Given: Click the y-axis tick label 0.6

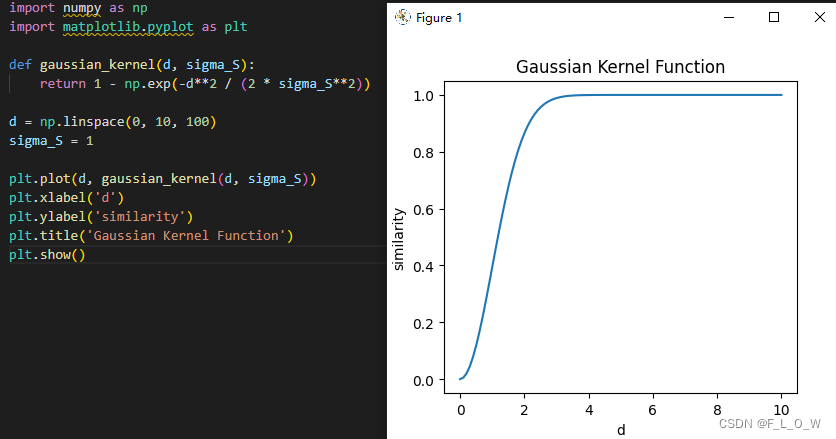Looking at the screenshot, I should 423,210.
